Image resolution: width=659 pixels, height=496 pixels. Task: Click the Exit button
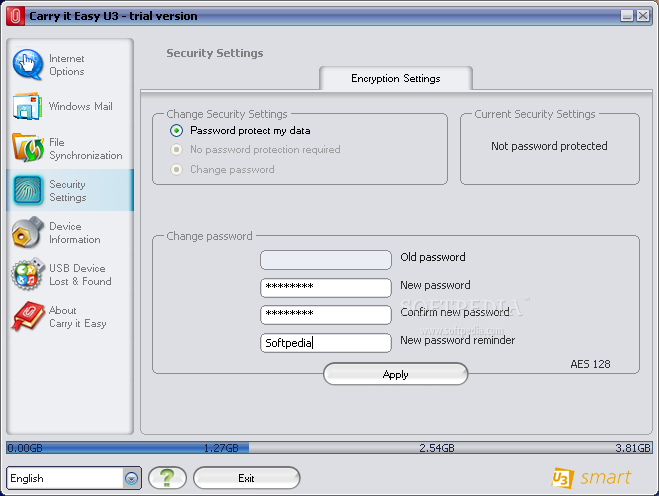(246, 478)
